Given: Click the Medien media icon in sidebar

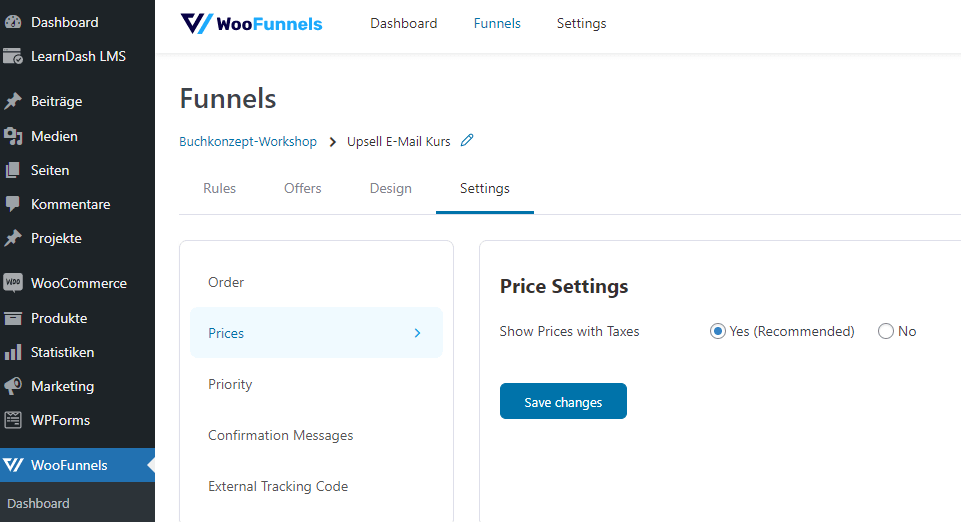Looking at the screenshot, I should (13, 136).
